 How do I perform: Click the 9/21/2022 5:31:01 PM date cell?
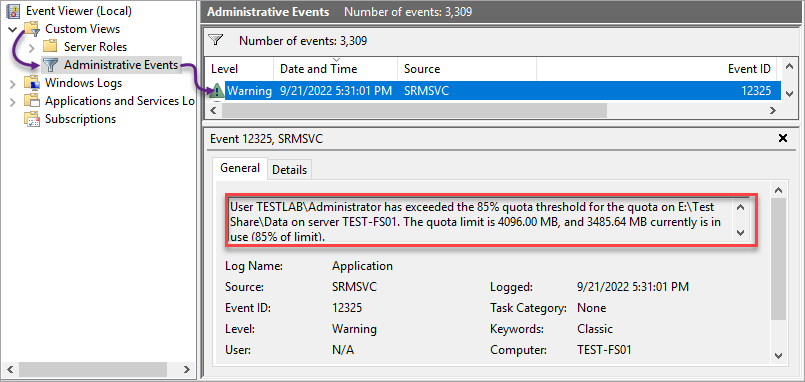tap(336, 91)
